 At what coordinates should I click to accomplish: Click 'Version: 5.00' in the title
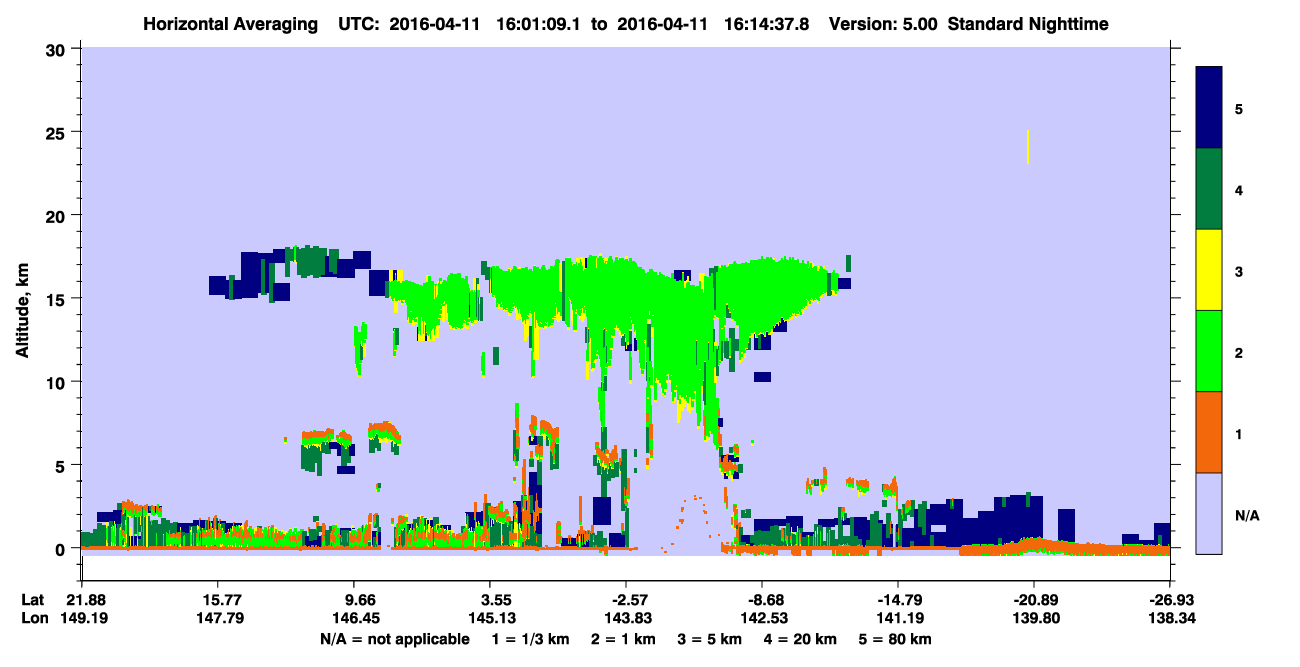pos(883,23)
